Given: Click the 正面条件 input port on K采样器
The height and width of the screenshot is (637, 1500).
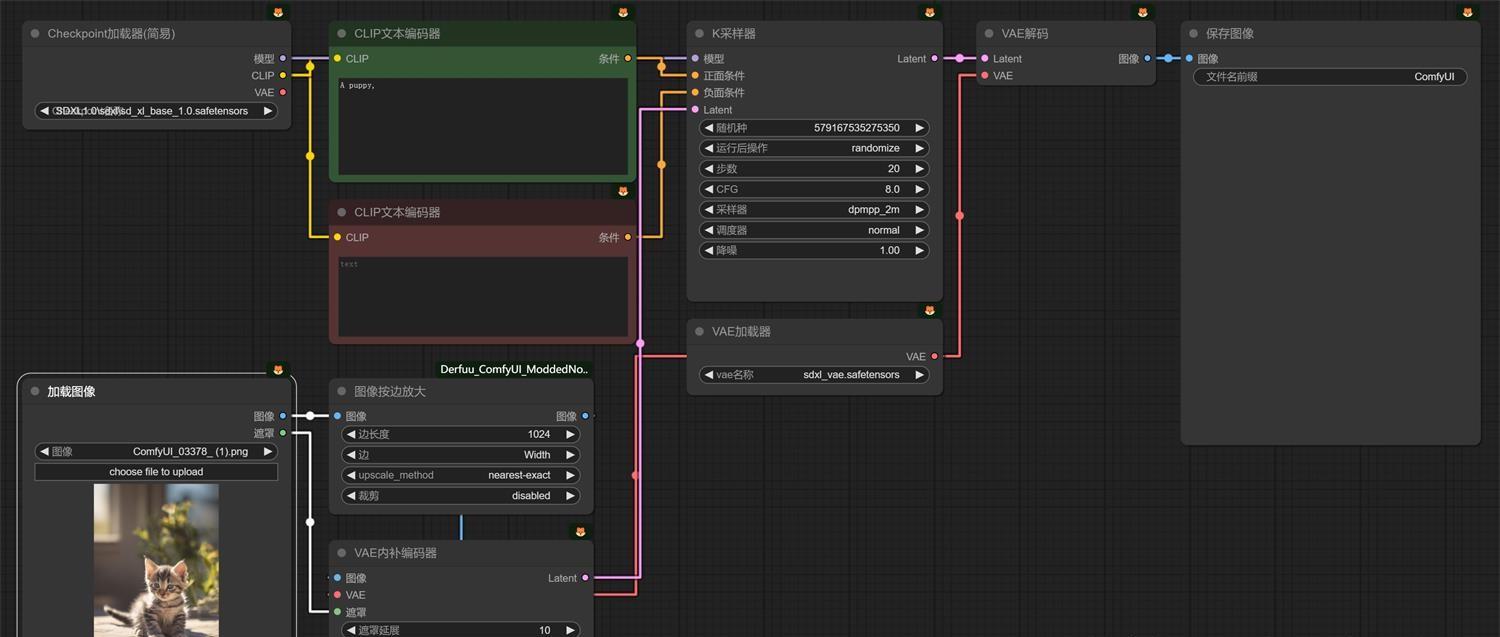Looking at the screenshot, I should pos(695,75).
